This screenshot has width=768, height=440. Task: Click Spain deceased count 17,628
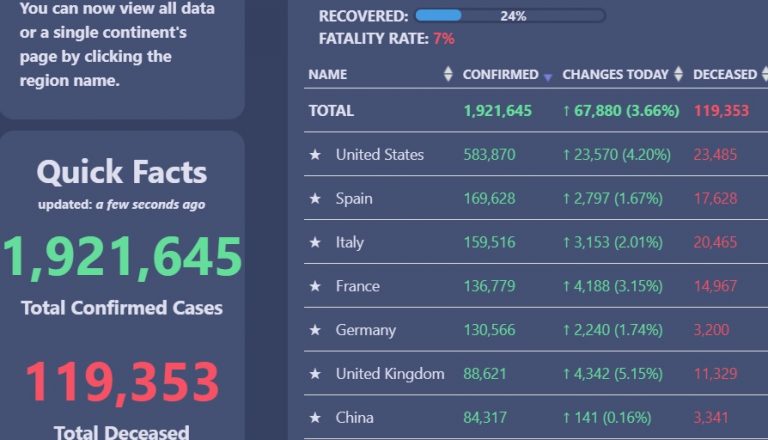715,198
